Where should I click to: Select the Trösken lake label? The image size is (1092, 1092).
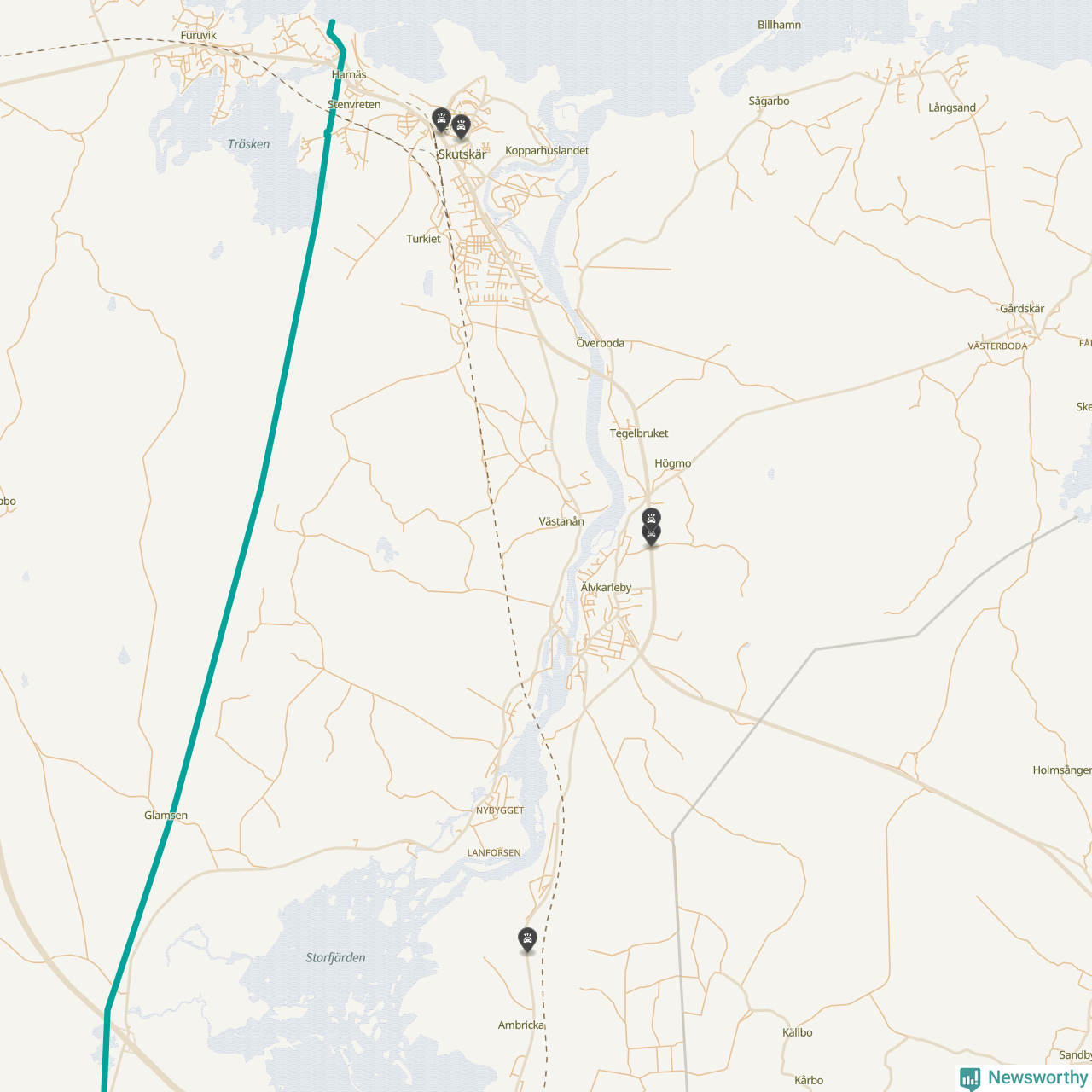pos(248,144)
